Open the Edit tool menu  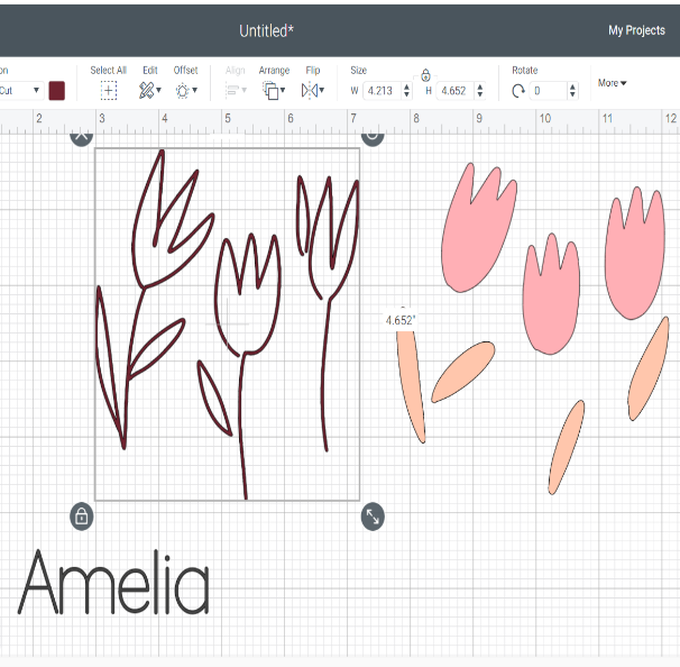[x=149, y=90]
